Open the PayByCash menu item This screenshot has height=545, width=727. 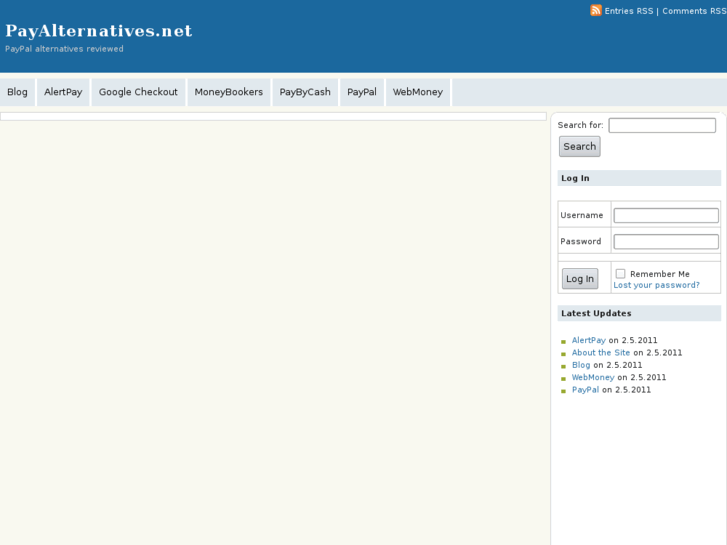[305, 92]
